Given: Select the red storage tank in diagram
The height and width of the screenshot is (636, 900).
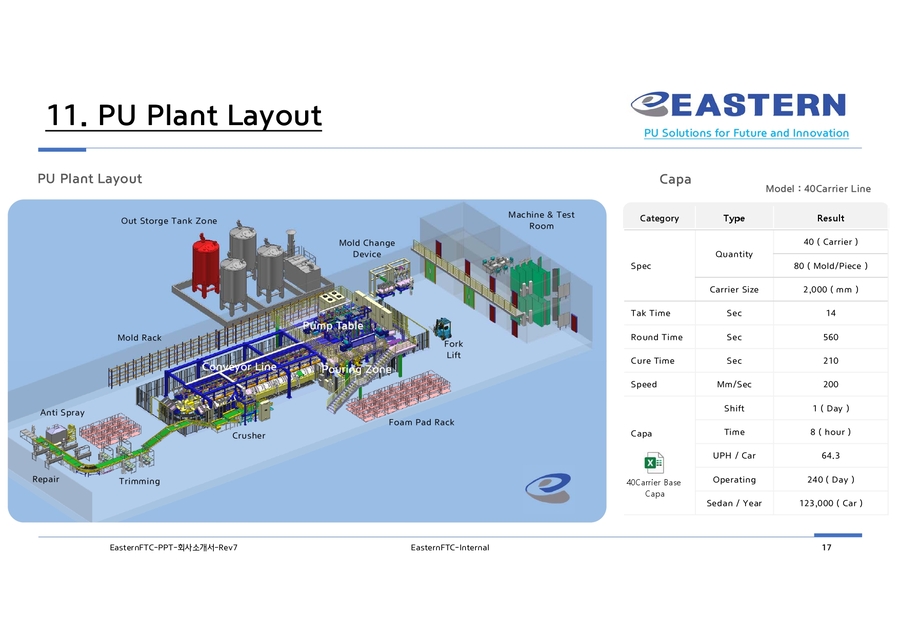Looking at the screenshot, I should (x=205, y=266).
